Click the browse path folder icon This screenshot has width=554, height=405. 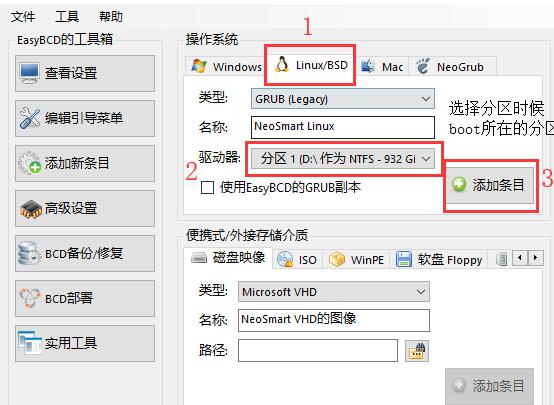[417, 351]
